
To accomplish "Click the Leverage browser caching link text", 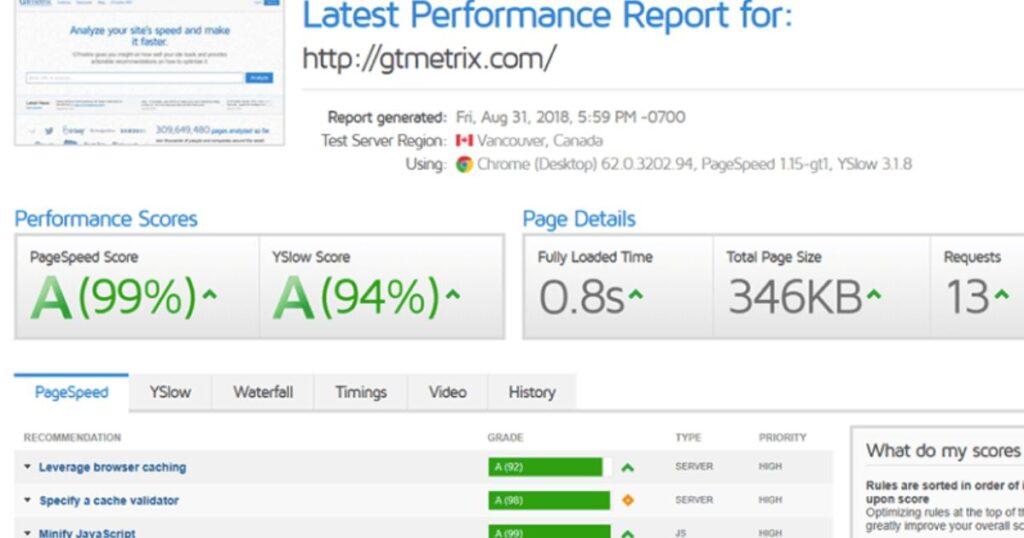I will 112,467.
